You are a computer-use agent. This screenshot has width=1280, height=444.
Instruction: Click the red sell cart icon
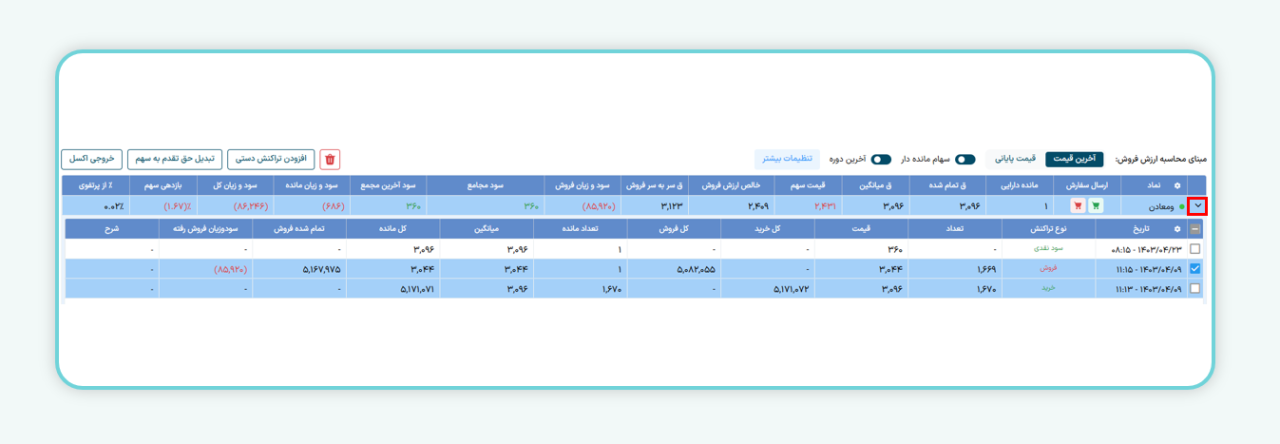pyautogui.click(x=1078, y=206)
